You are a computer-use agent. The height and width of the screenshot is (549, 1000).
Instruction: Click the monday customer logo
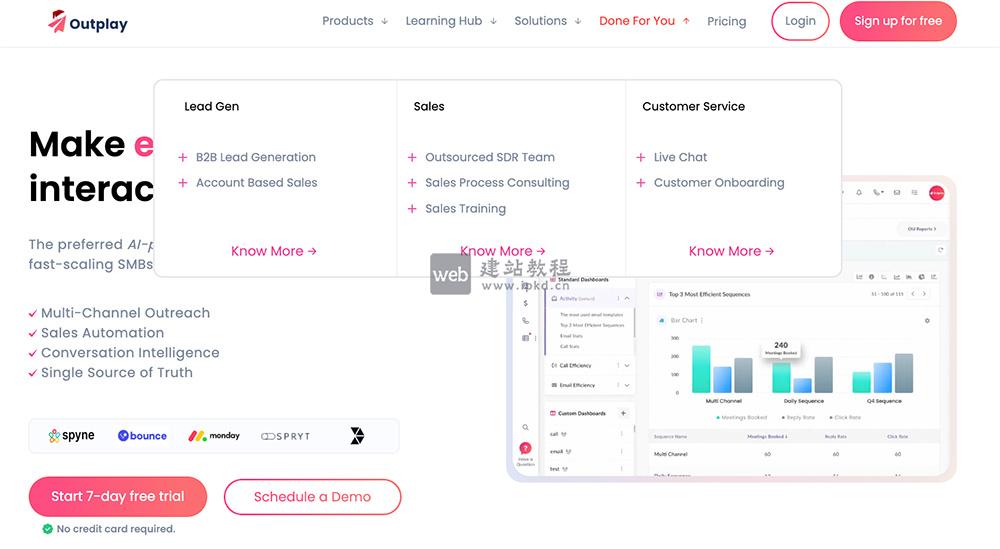214,436
